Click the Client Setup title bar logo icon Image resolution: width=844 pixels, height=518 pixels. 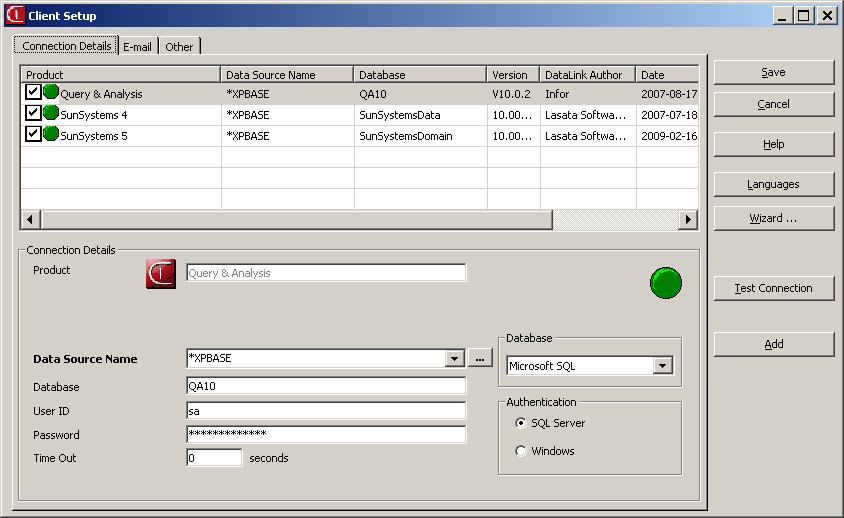click(x=15, y=15)
